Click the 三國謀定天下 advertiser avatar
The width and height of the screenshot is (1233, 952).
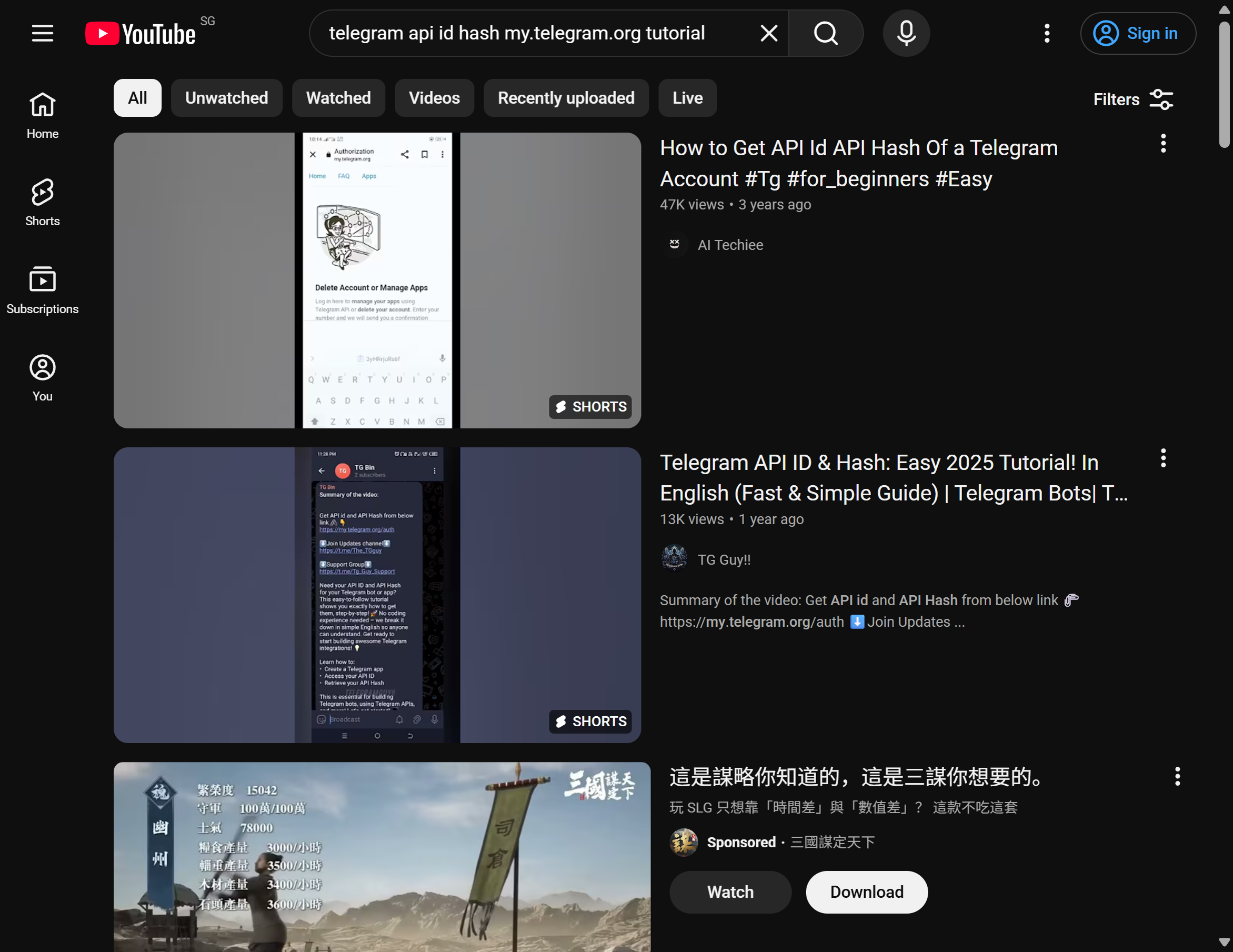point(683,842)
